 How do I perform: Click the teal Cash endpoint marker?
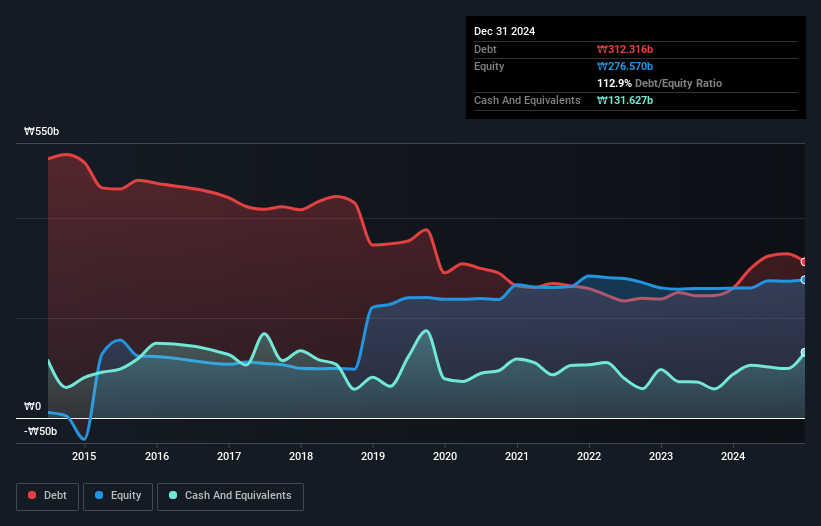804,352
